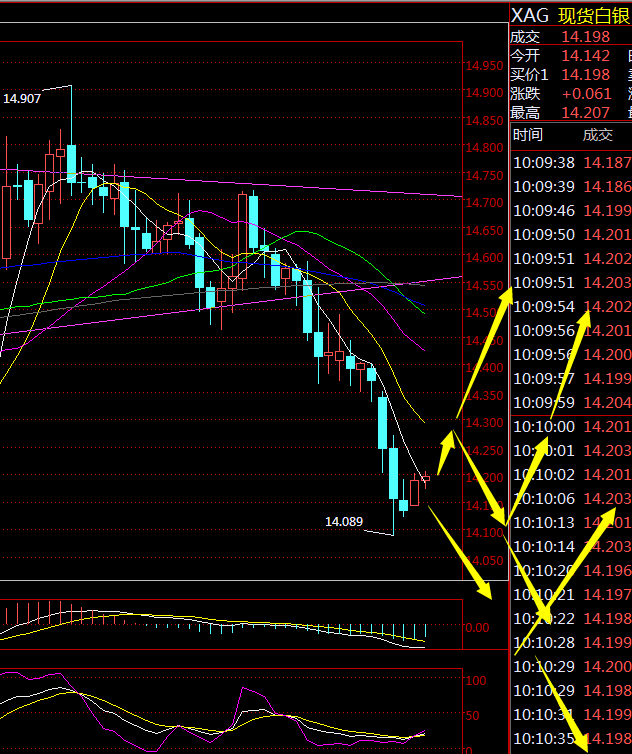Click the 0.00 MACD axis label
Viewport: 632px width, 754px height.
point(477,628)
